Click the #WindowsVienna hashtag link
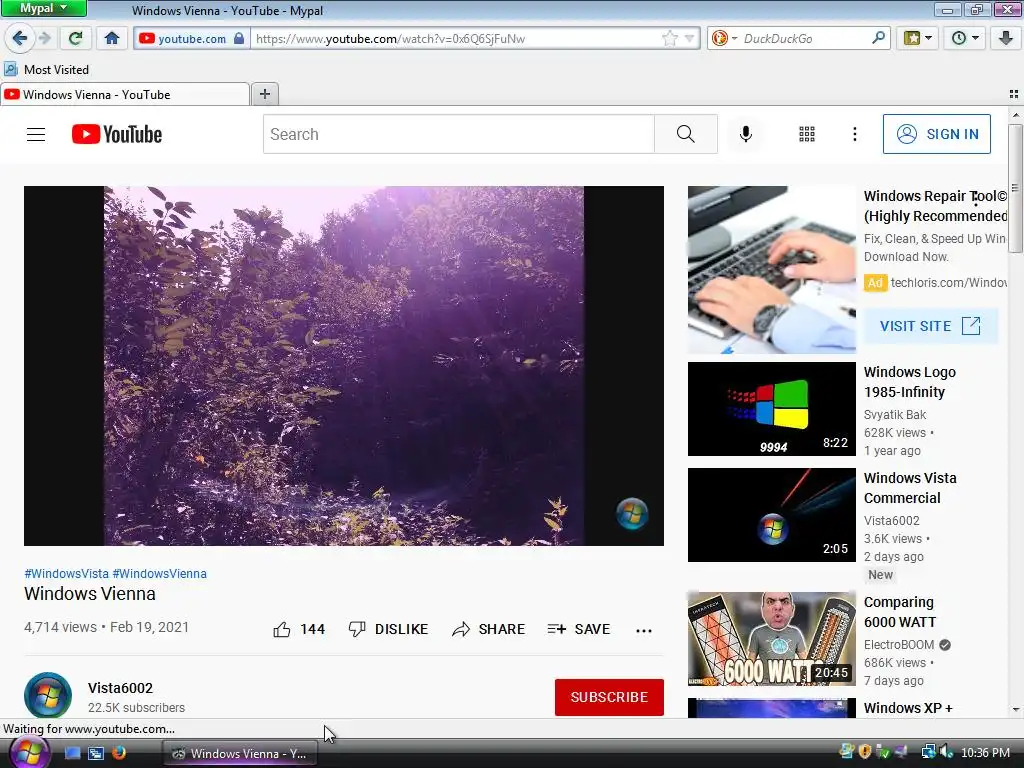Viewport: 1024px width, 768px height. coord(159,573)
